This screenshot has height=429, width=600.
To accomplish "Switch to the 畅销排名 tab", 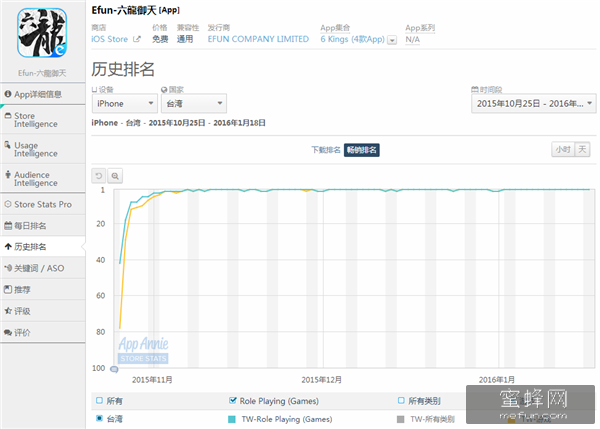I will point(362,150).
